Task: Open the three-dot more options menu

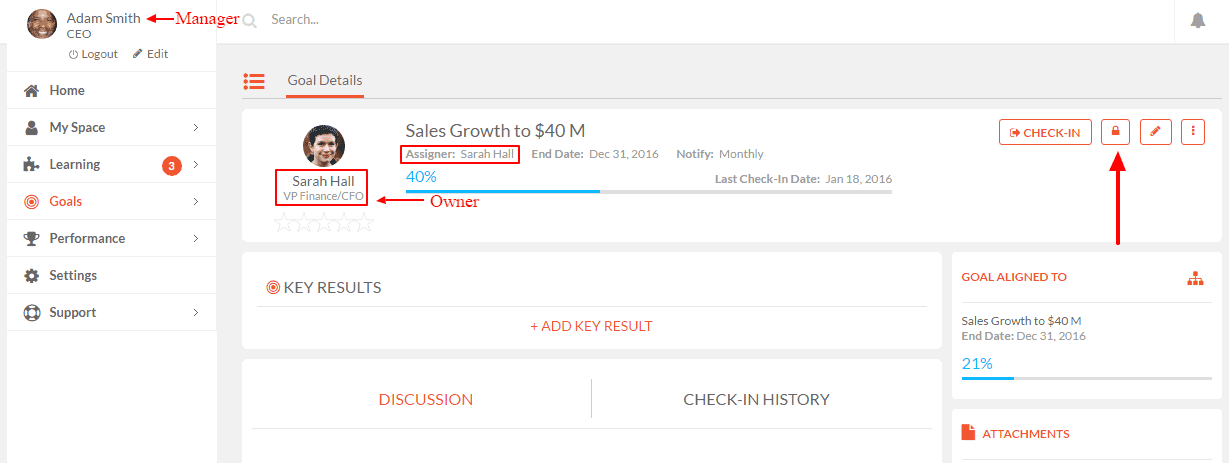Action: 1193,132
